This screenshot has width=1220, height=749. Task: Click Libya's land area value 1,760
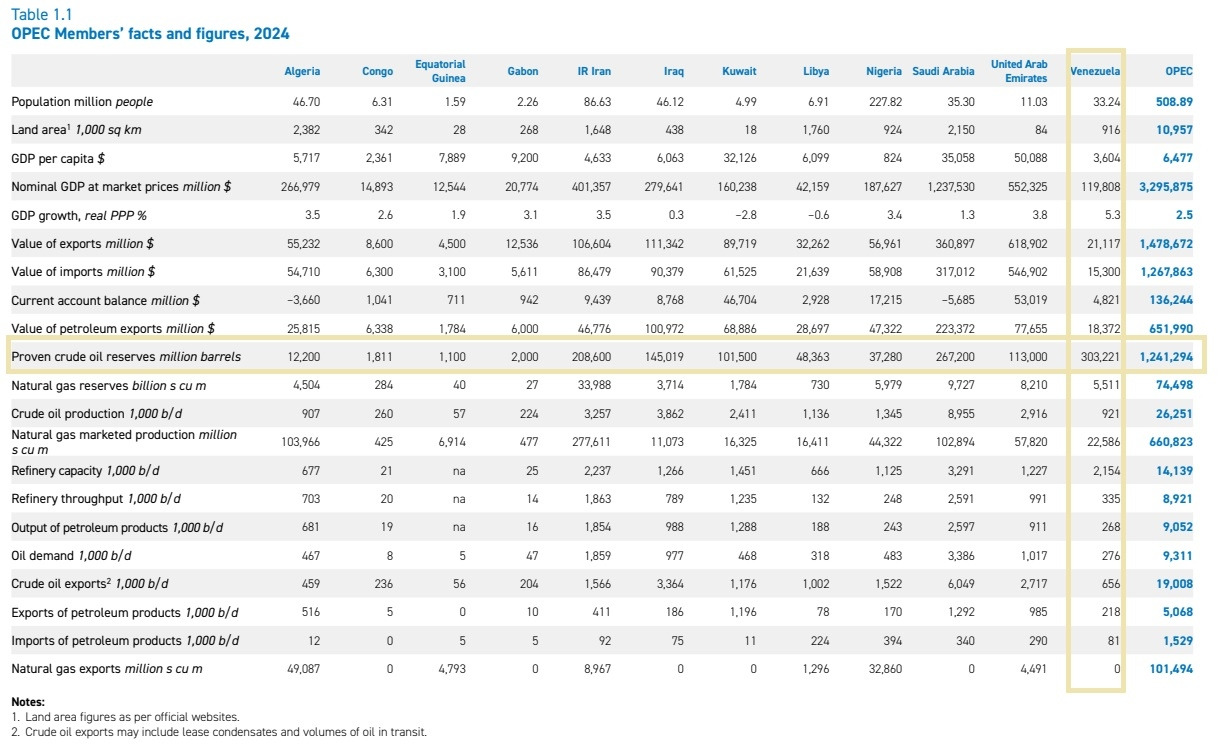(x=815, y=130)
